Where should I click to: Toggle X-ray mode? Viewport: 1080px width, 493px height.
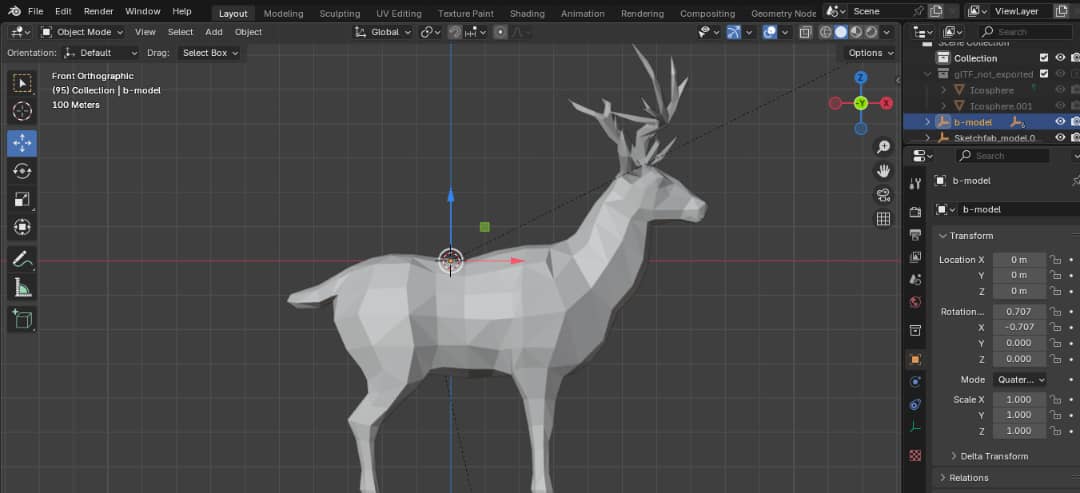[x=805, y=32]
